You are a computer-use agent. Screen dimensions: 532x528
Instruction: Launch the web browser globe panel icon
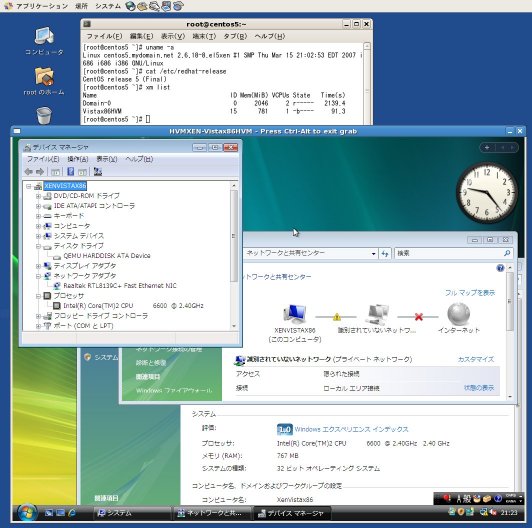(130, 6)
